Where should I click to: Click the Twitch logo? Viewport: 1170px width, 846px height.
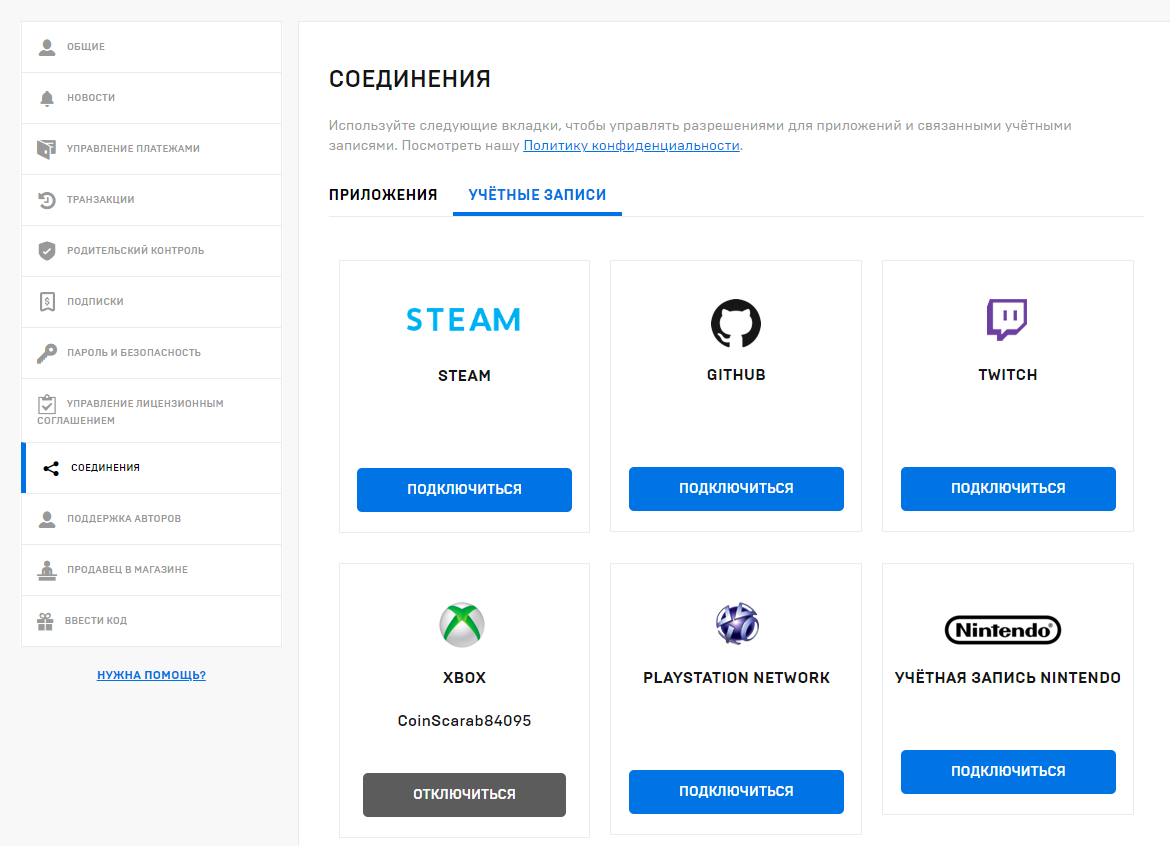pos(1007,319)
